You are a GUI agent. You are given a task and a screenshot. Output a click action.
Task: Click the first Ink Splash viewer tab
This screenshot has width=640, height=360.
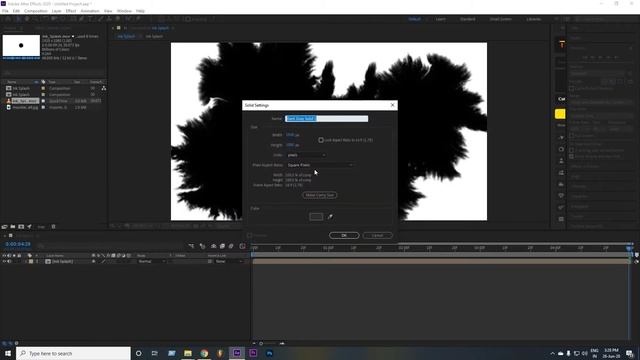point(126,36)
